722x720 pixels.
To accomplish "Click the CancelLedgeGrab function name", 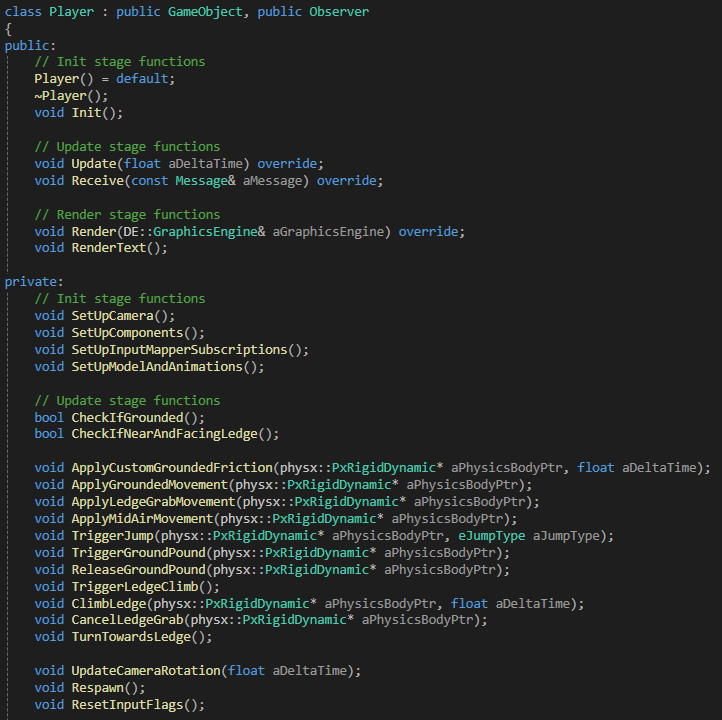I will pos(128,620).
